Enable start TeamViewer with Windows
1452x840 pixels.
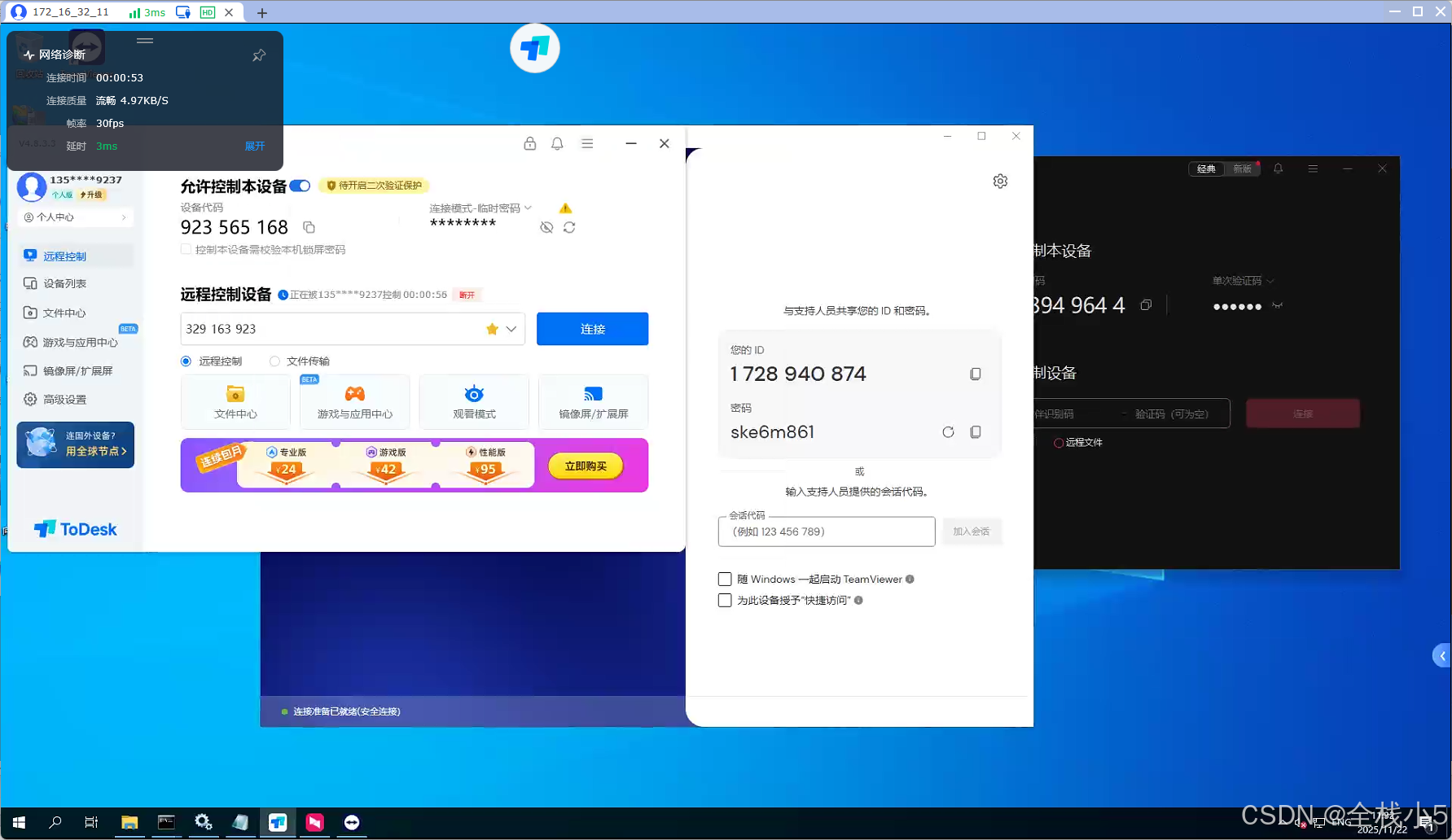tap(725, 579)
